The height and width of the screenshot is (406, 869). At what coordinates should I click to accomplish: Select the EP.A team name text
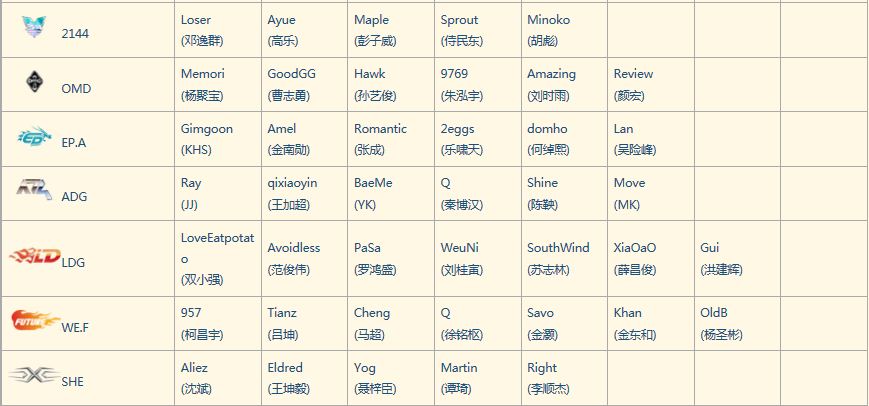coord(74,143)
